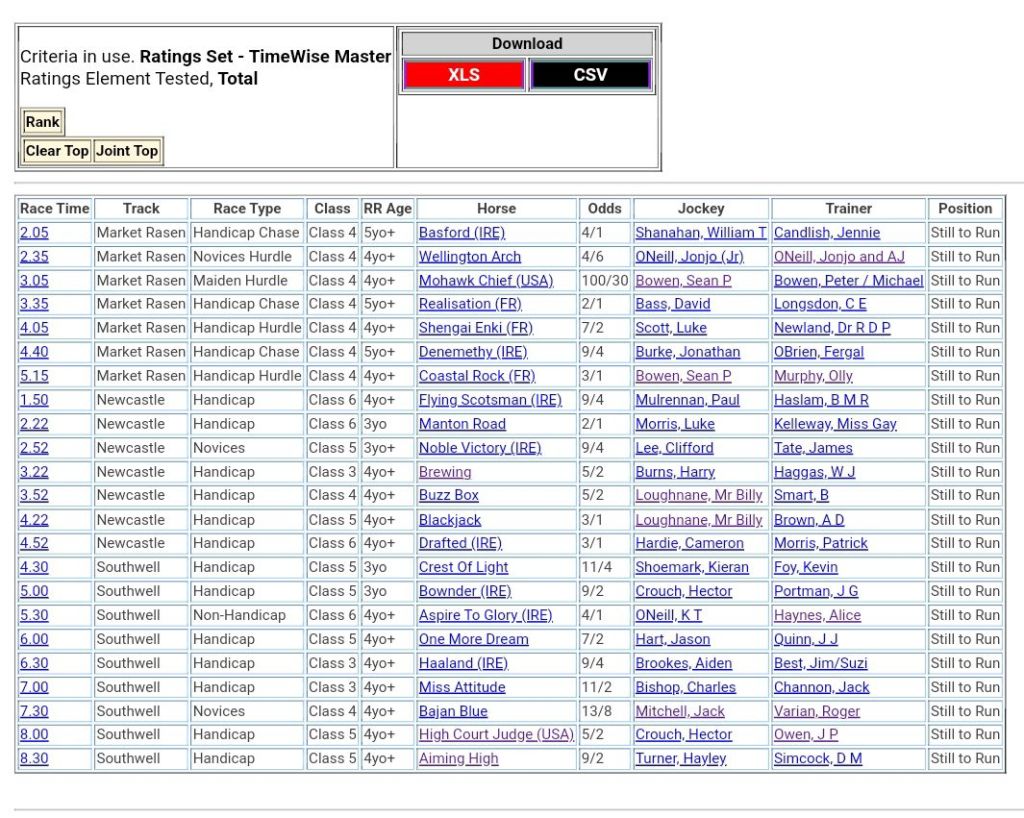View trainer Varian, Roger
Screen dimensions: 1024x818
tap(816, 711)
